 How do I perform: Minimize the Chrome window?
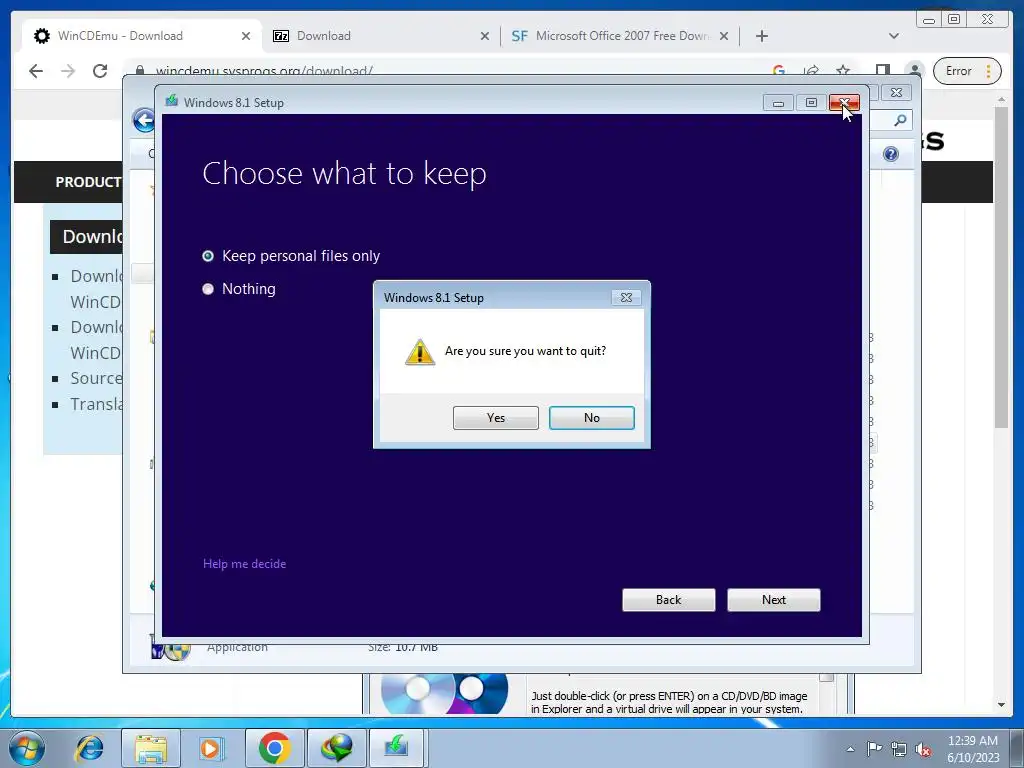click(x=928, y=20)
